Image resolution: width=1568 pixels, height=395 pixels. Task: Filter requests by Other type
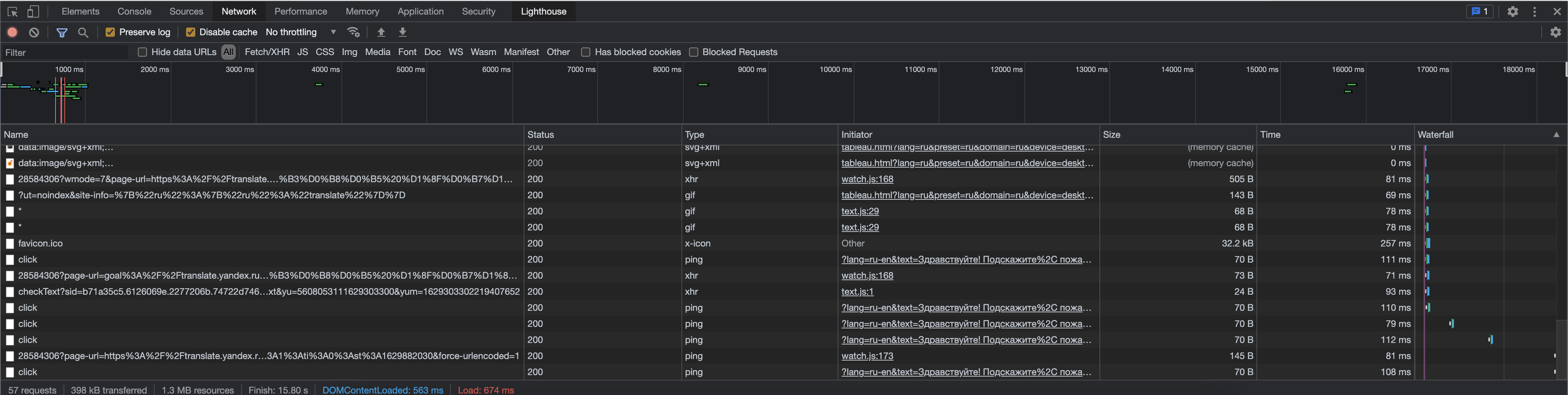point(558,52)
